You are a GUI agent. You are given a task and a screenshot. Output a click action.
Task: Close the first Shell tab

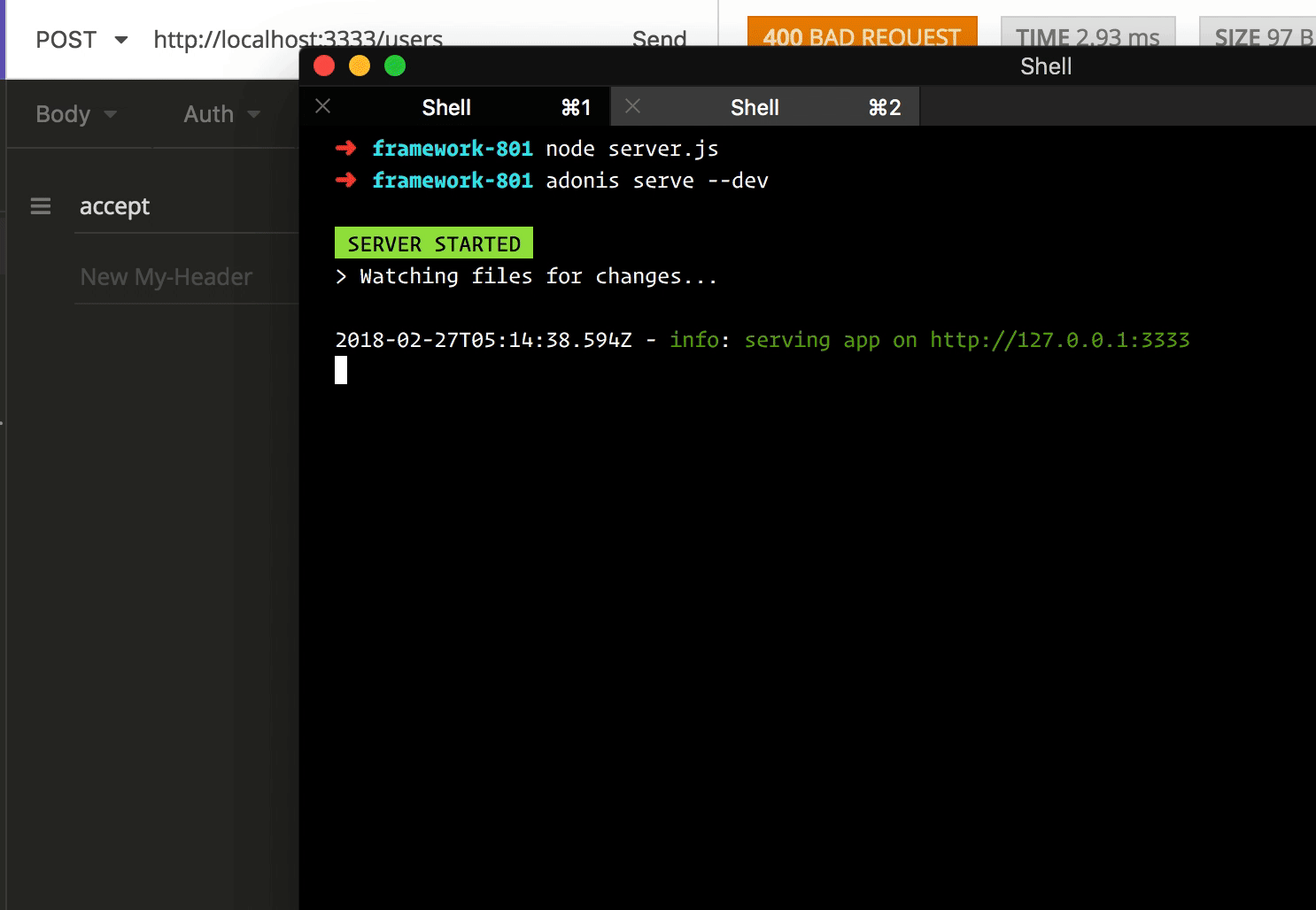click(x=323, y=106)
